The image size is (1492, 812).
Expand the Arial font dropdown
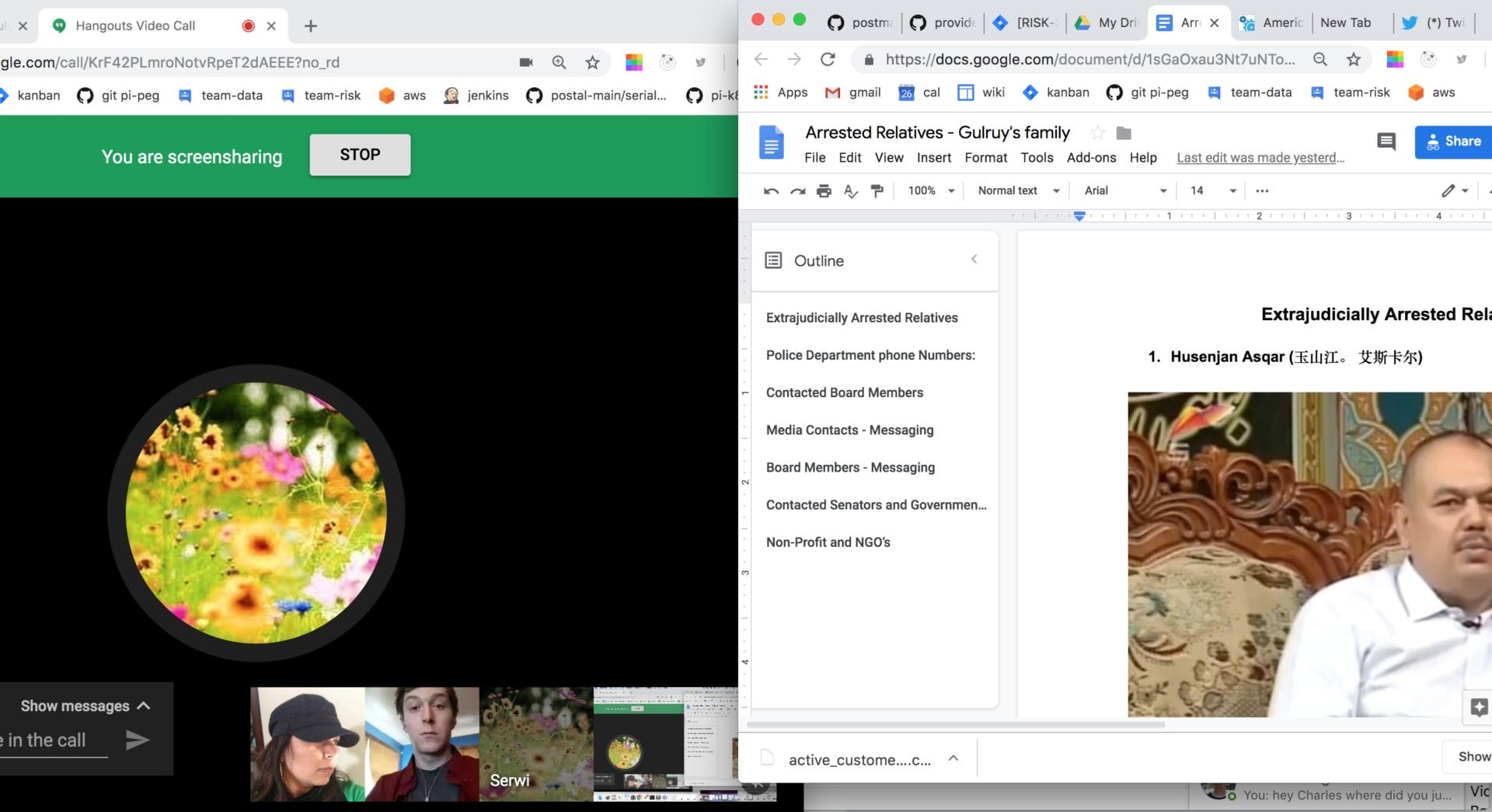click(1125, 191)
